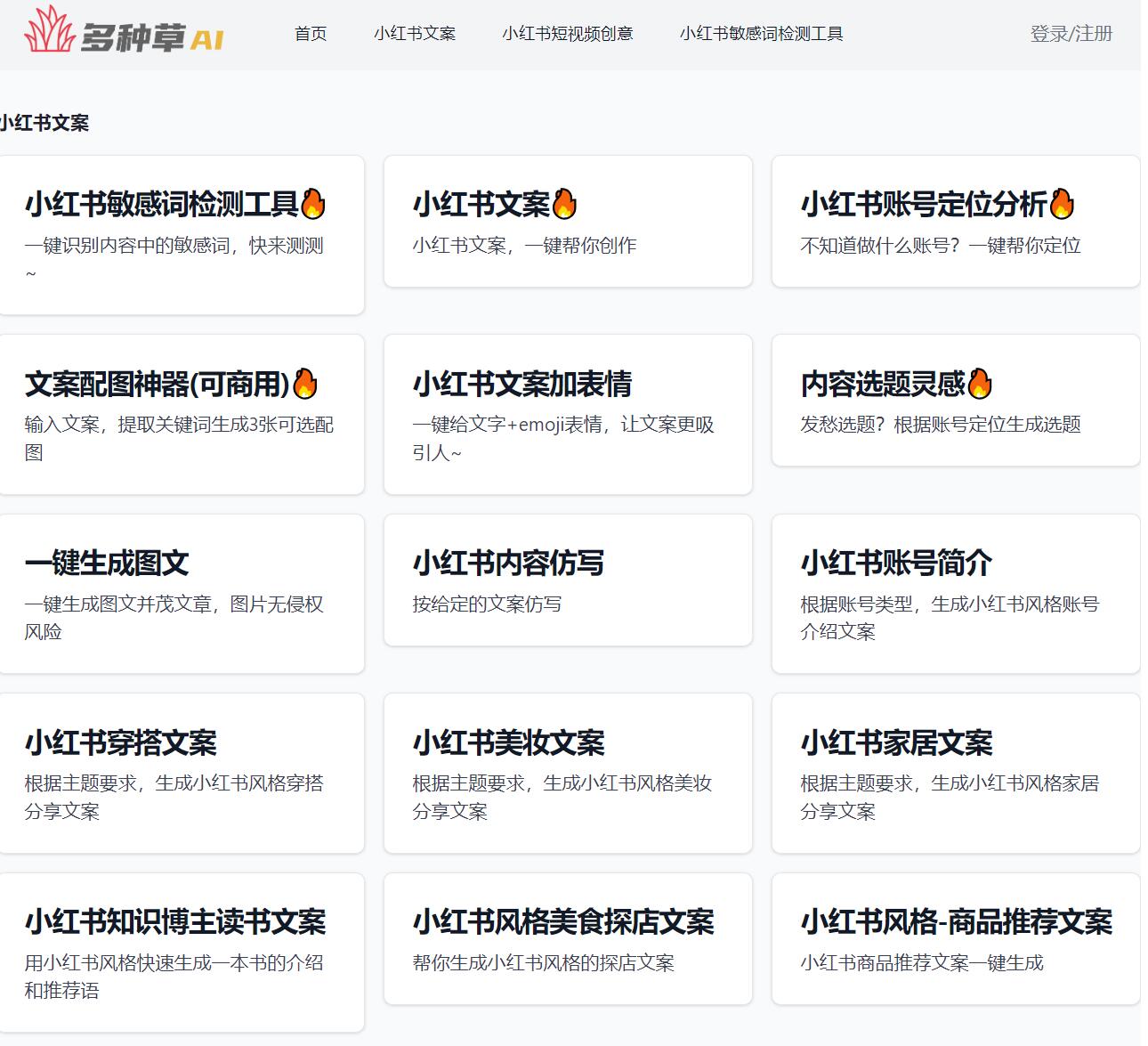Open the 小红书家居文案 card

(956, 773)
